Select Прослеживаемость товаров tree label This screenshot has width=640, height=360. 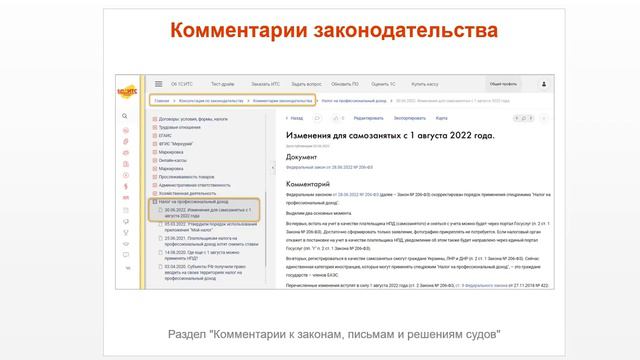(187, 177)
